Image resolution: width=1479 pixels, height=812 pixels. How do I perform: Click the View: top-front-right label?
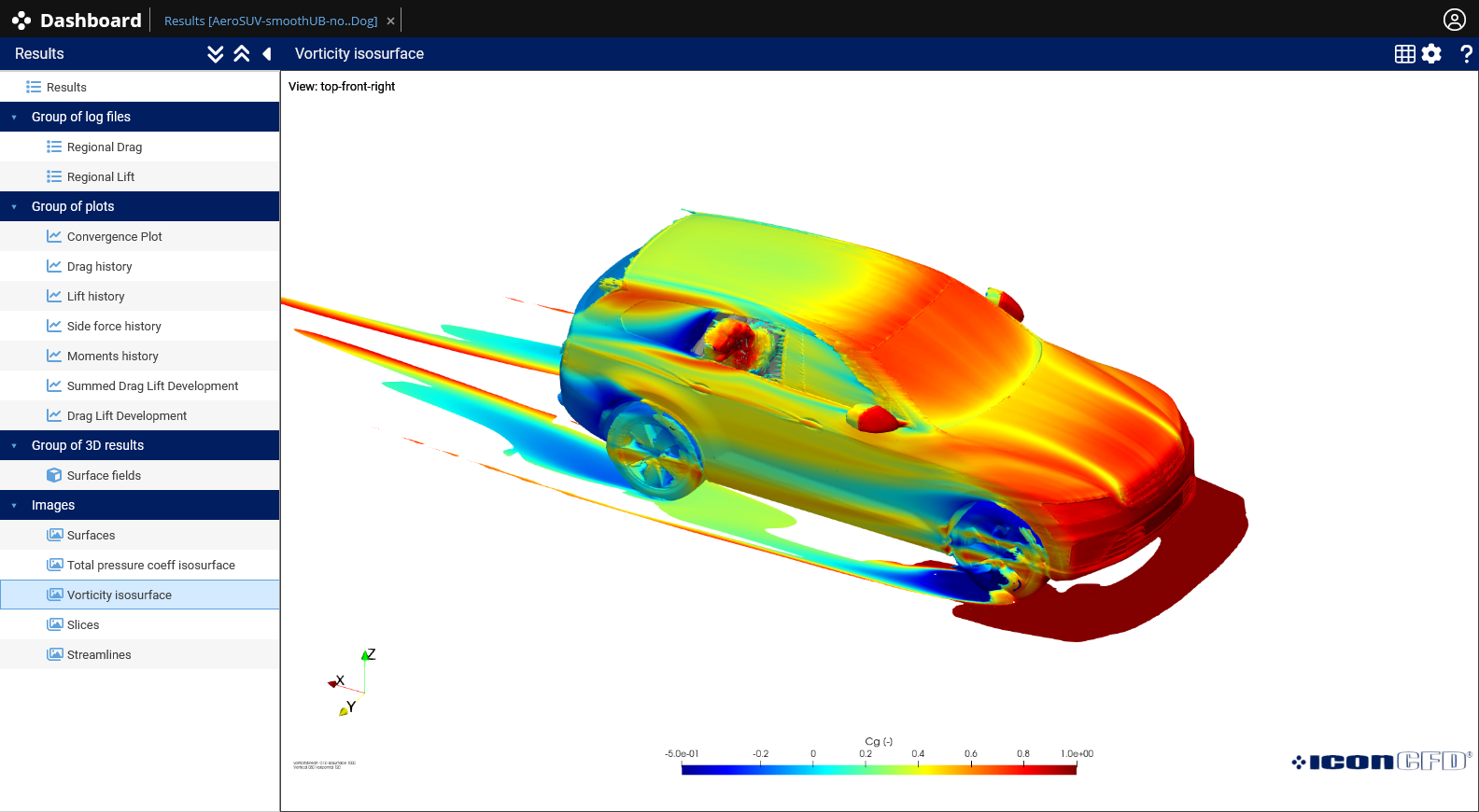pyautogui.click(x=342, y=86)
